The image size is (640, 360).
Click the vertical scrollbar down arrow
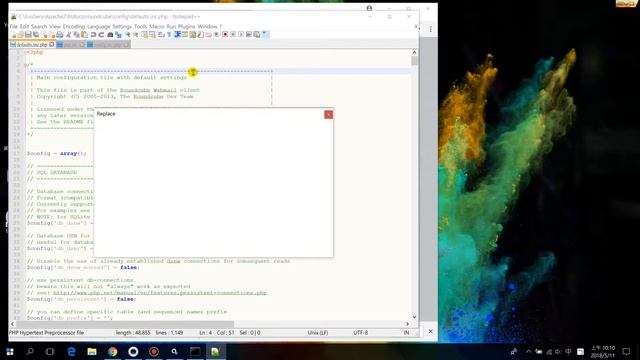tap(414, 317)
